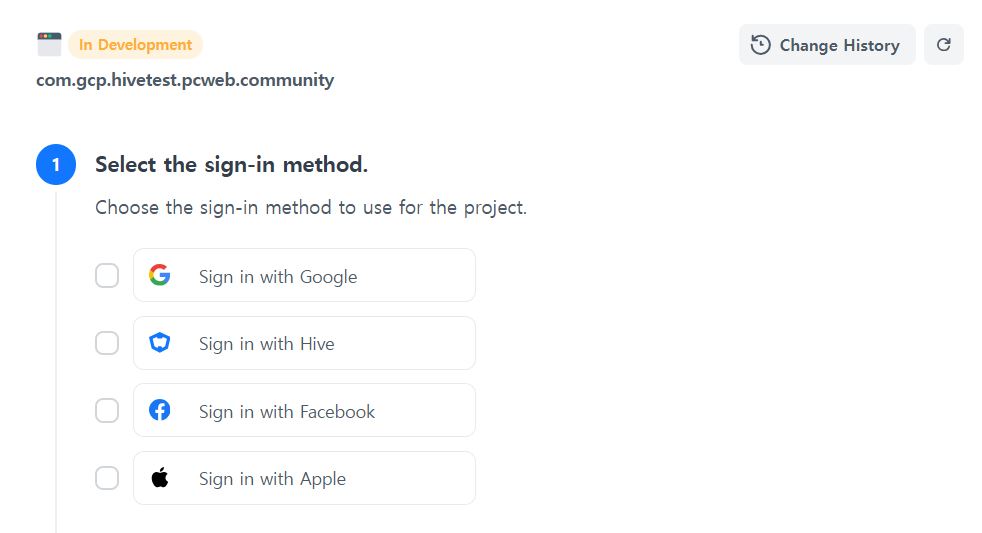Click the Hive shield logo icon
Image resolution: width=982 pixels, height=533 pixels.
(160, 343)
